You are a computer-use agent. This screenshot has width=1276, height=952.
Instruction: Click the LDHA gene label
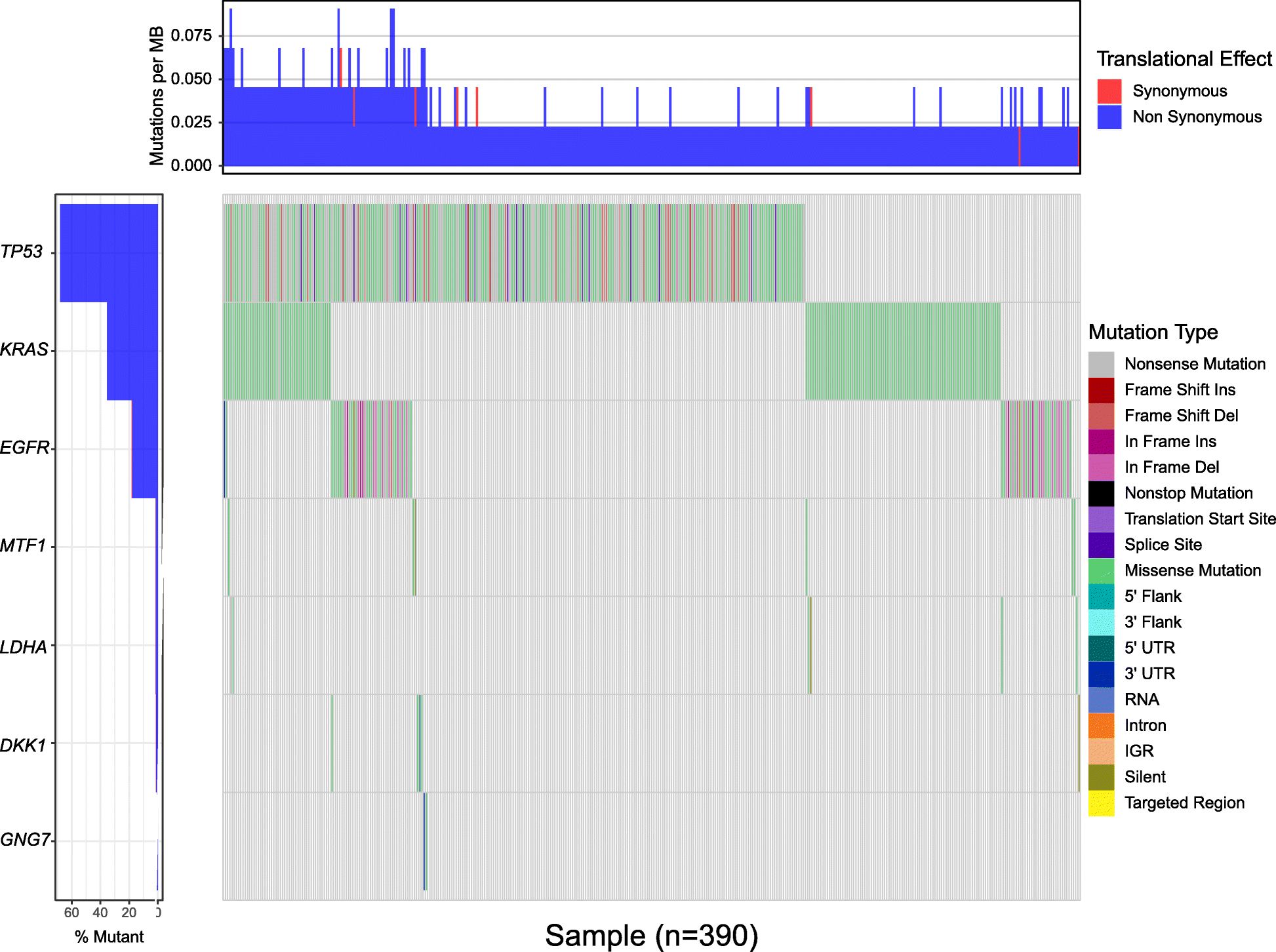click(24, 647)
